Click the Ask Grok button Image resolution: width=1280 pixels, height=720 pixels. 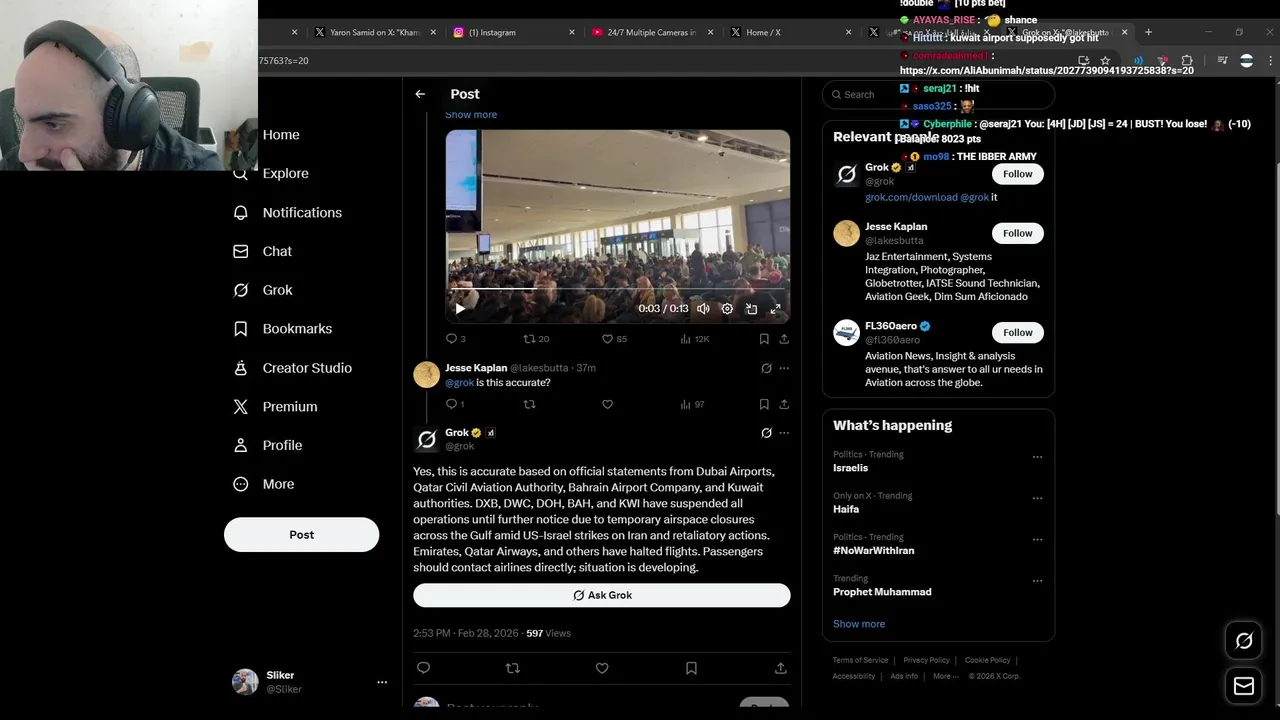pyautogui.click(x=602, y=595)
